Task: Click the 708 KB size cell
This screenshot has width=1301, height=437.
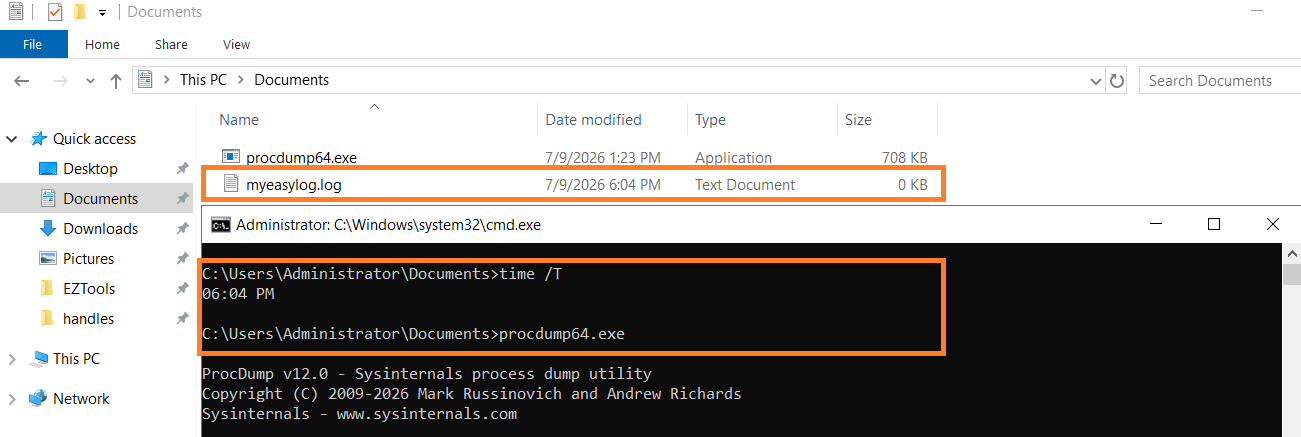Action: pyautogui.click(x=904, y=157)
